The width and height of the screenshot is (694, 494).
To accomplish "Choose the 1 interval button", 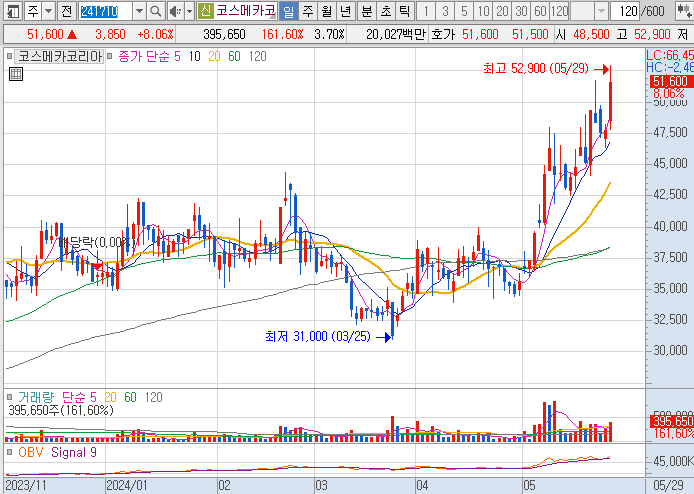I will [426, 11].
